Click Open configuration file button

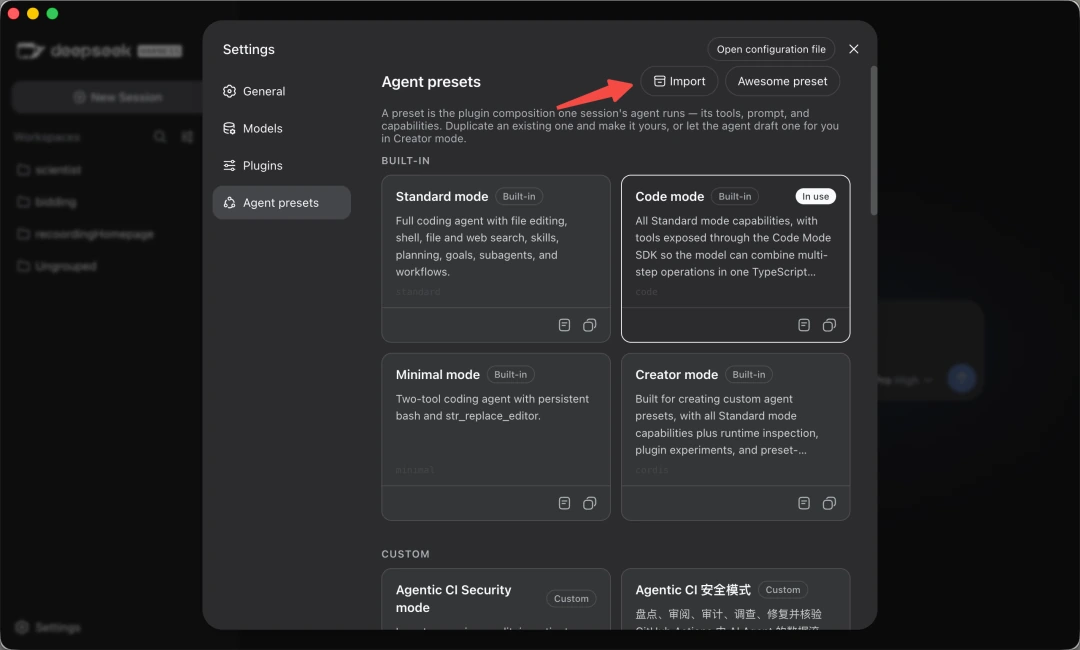click(771, 49)
